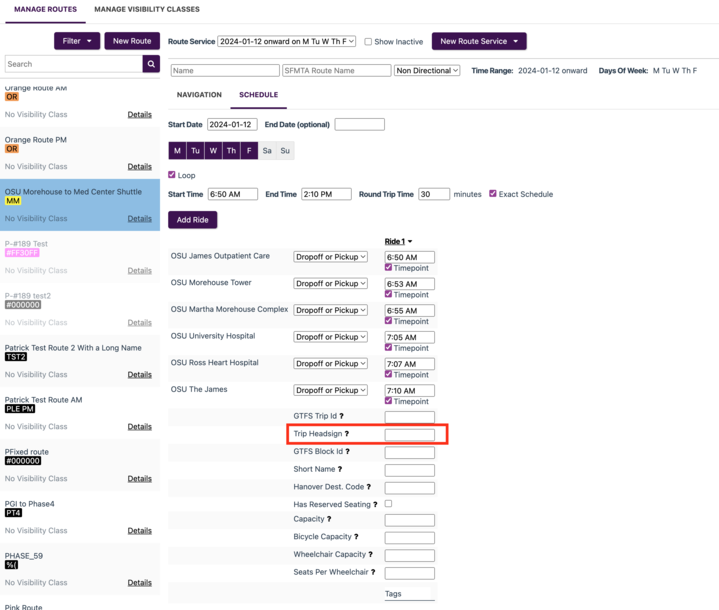Toggle the Exact Schedule checkbox
Screen dimensions: 719x610
point(493,194)
